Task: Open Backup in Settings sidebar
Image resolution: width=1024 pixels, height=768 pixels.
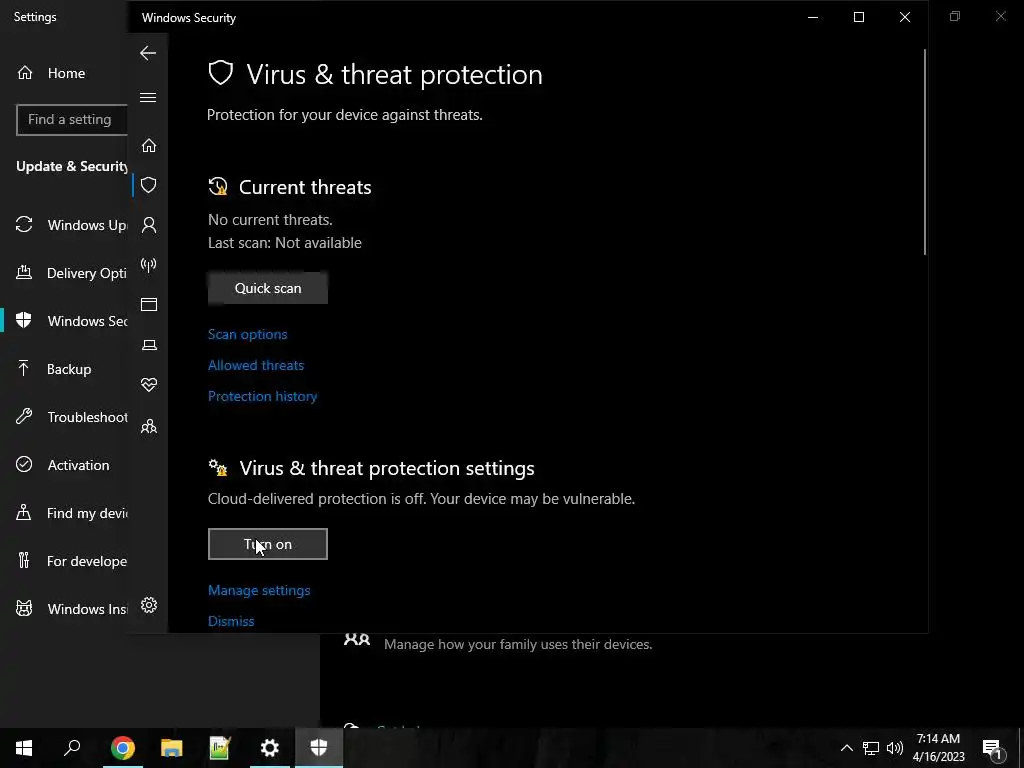Action: pos(54,369)
